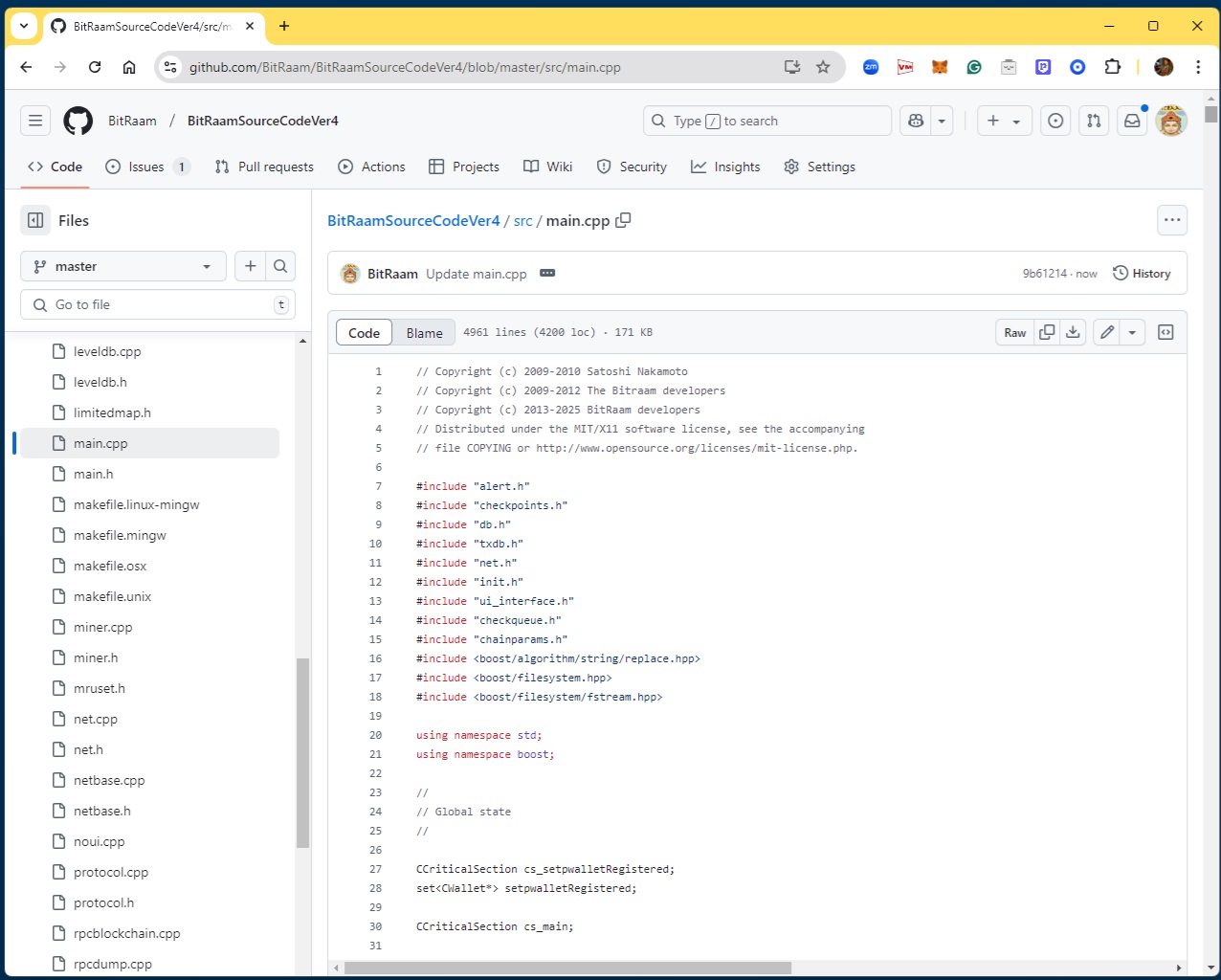
Task: Open protocol.h in the file tree
Action: [x=104, y=902]
